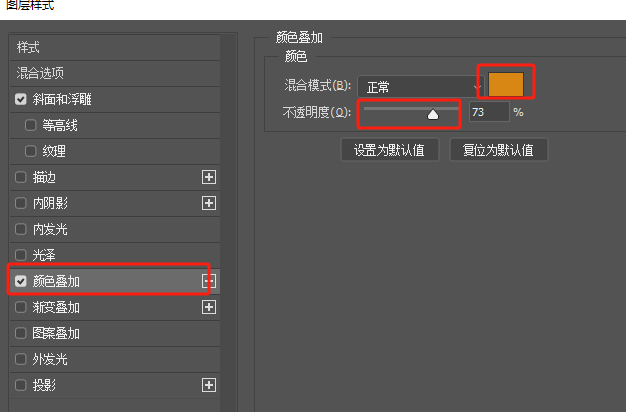Enable the 内发光 checkbox
Image resolution: width=626 pixels, height=412 pixels.
(x=21, y=229)
